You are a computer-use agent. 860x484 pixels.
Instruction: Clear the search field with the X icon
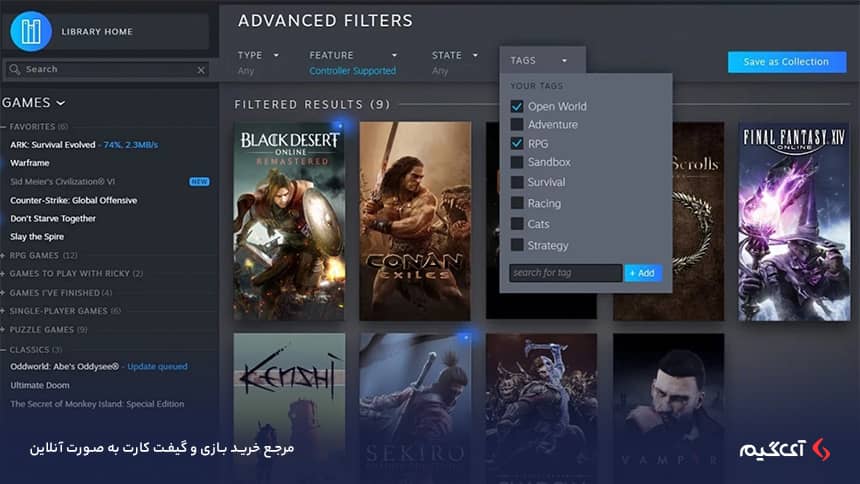point(201,70)
